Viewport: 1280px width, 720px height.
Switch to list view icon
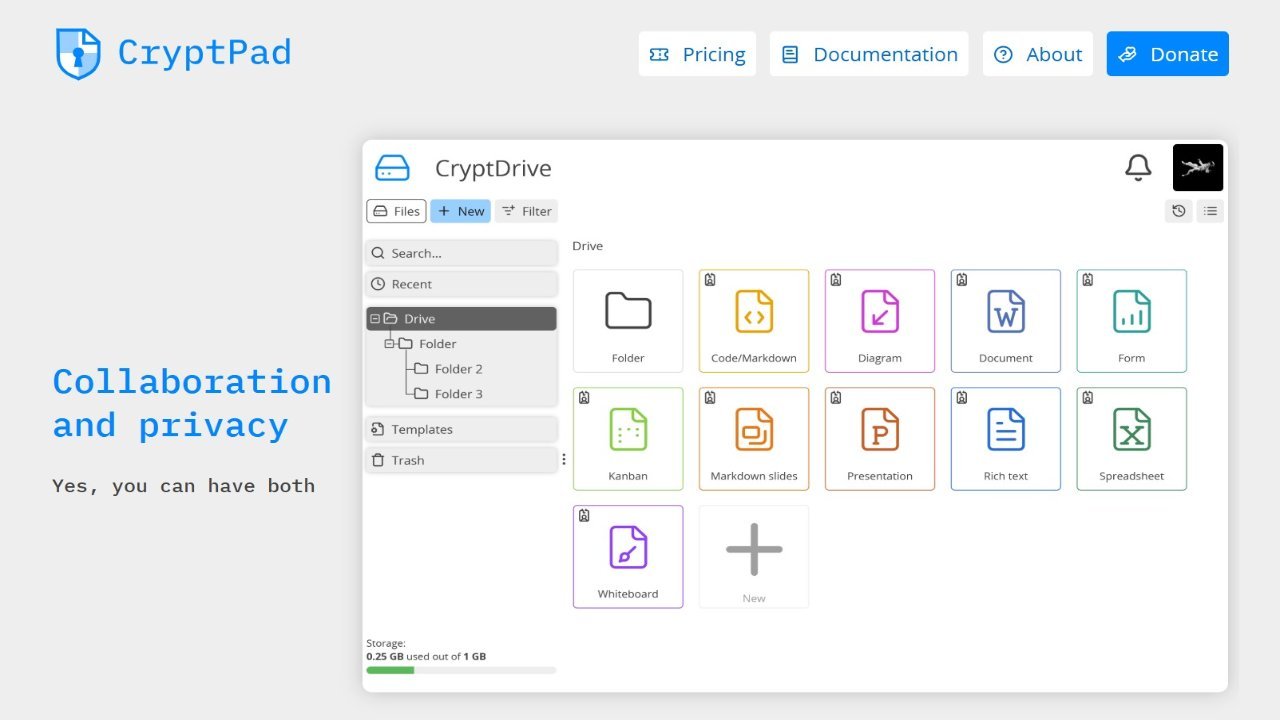1210,211
